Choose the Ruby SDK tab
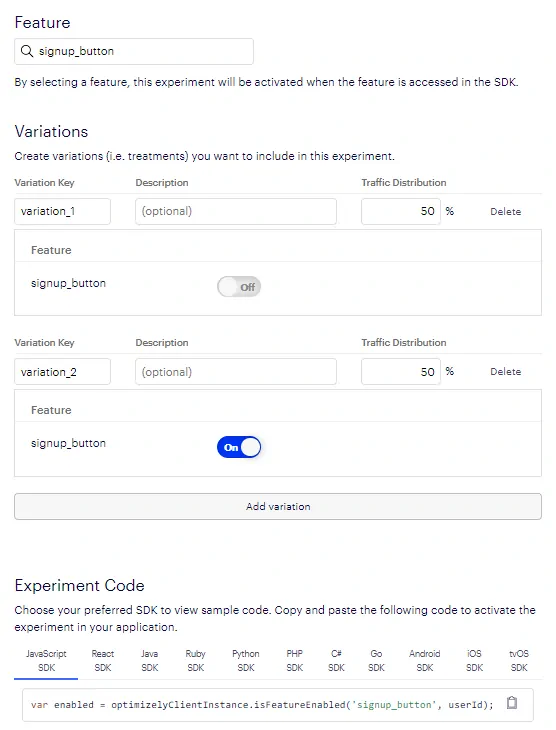 click(196, 661)
